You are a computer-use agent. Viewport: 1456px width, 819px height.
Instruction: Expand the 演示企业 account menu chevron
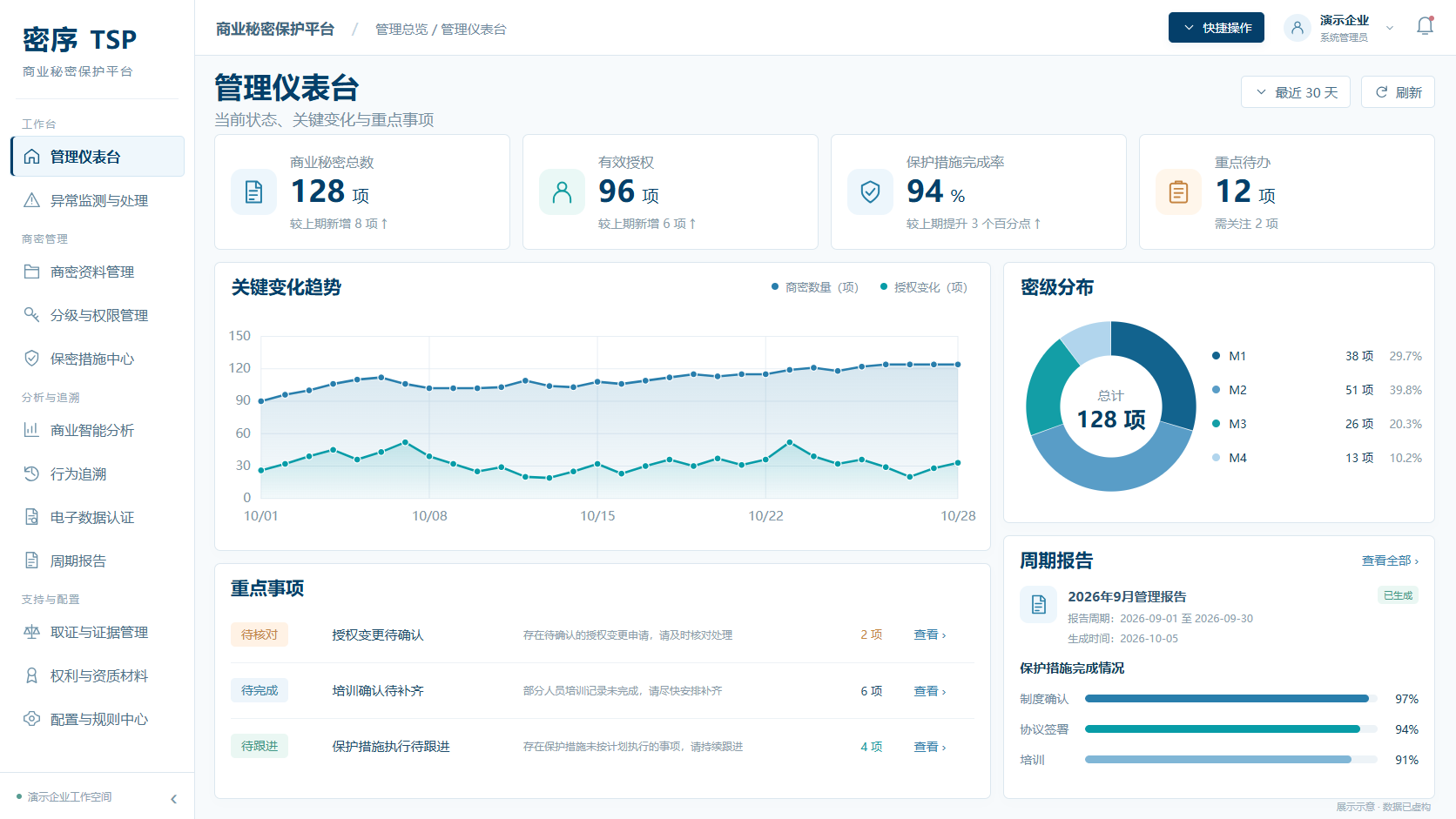click(x=1390, y=28)
